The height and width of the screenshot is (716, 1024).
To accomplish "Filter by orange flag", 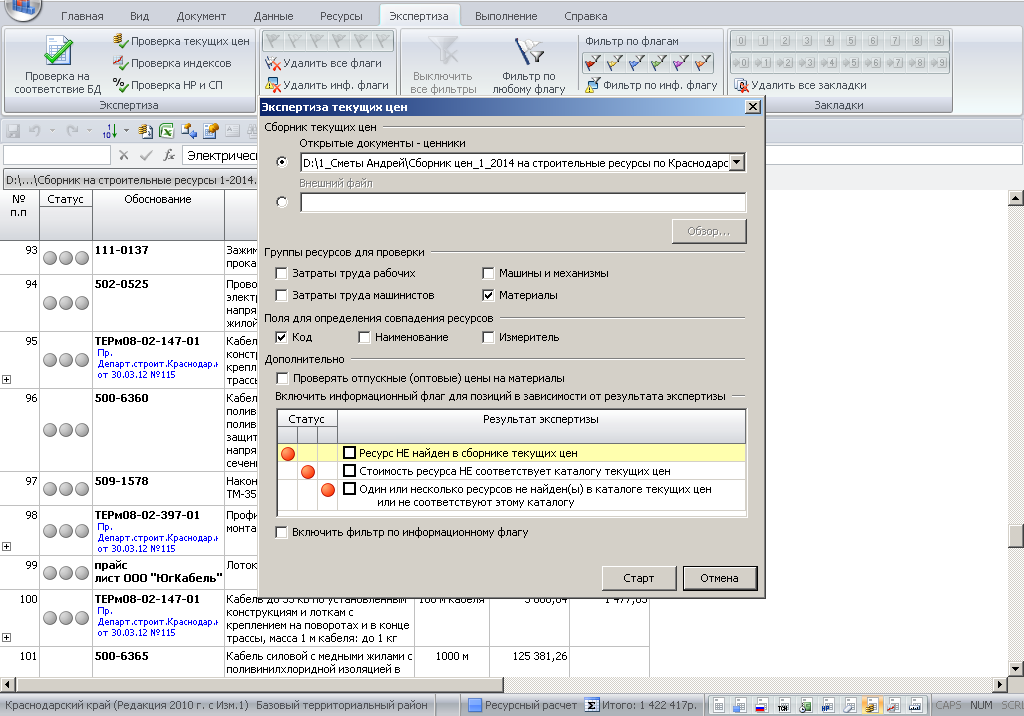I will click(x=703, y=63).
